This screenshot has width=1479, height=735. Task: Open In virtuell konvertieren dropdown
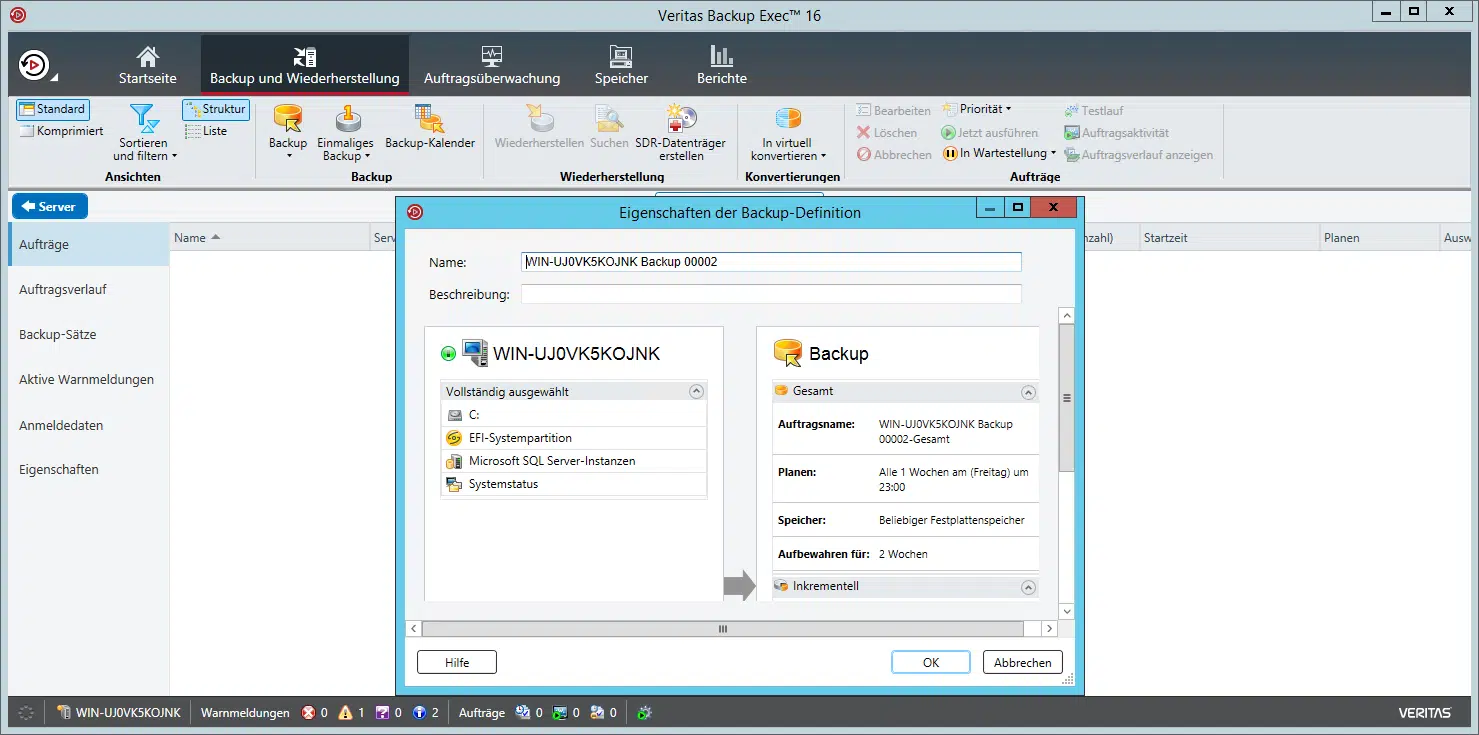pos(788,132)
